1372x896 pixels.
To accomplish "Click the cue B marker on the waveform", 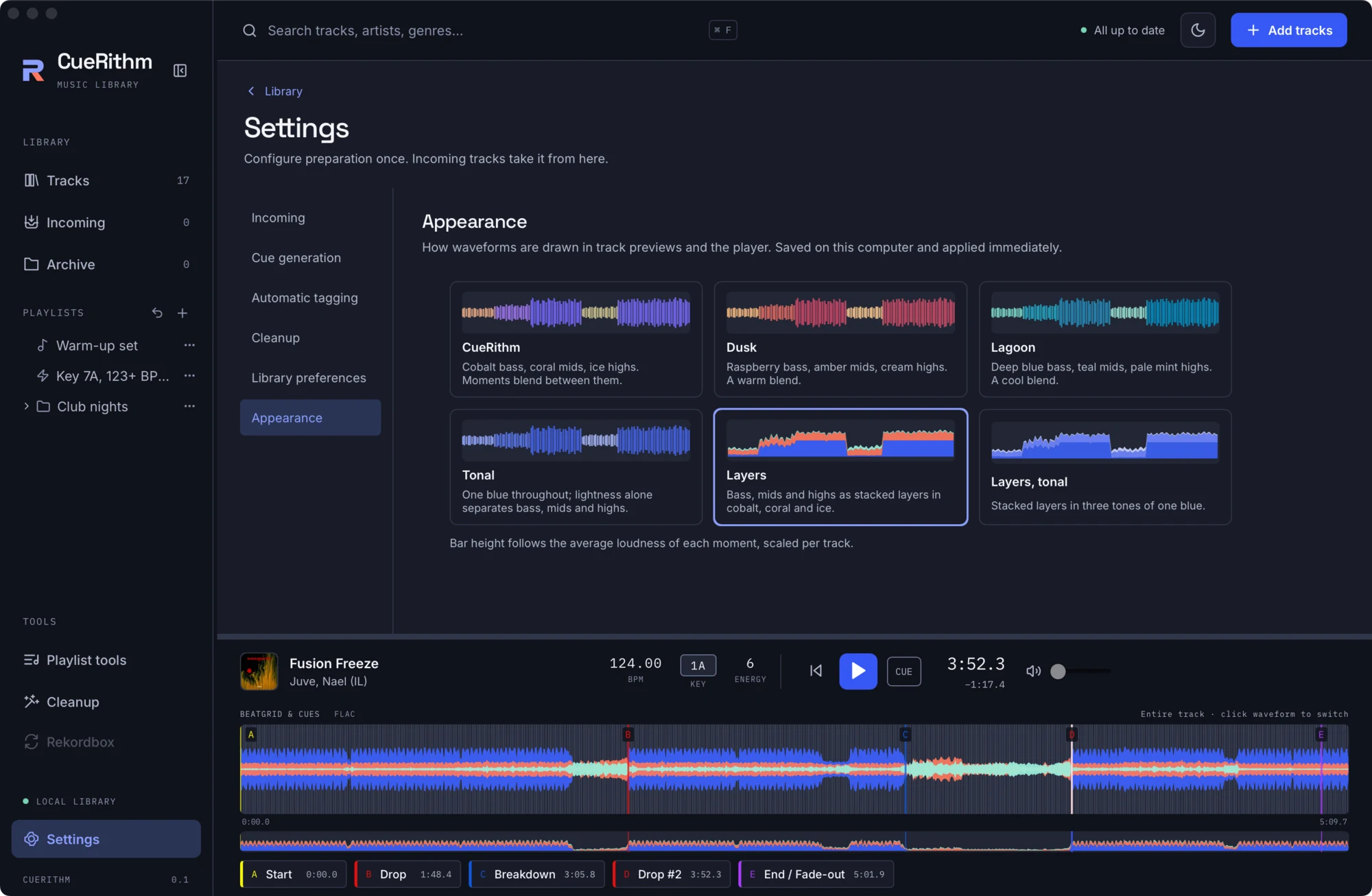I will click(x=628, y=735).
